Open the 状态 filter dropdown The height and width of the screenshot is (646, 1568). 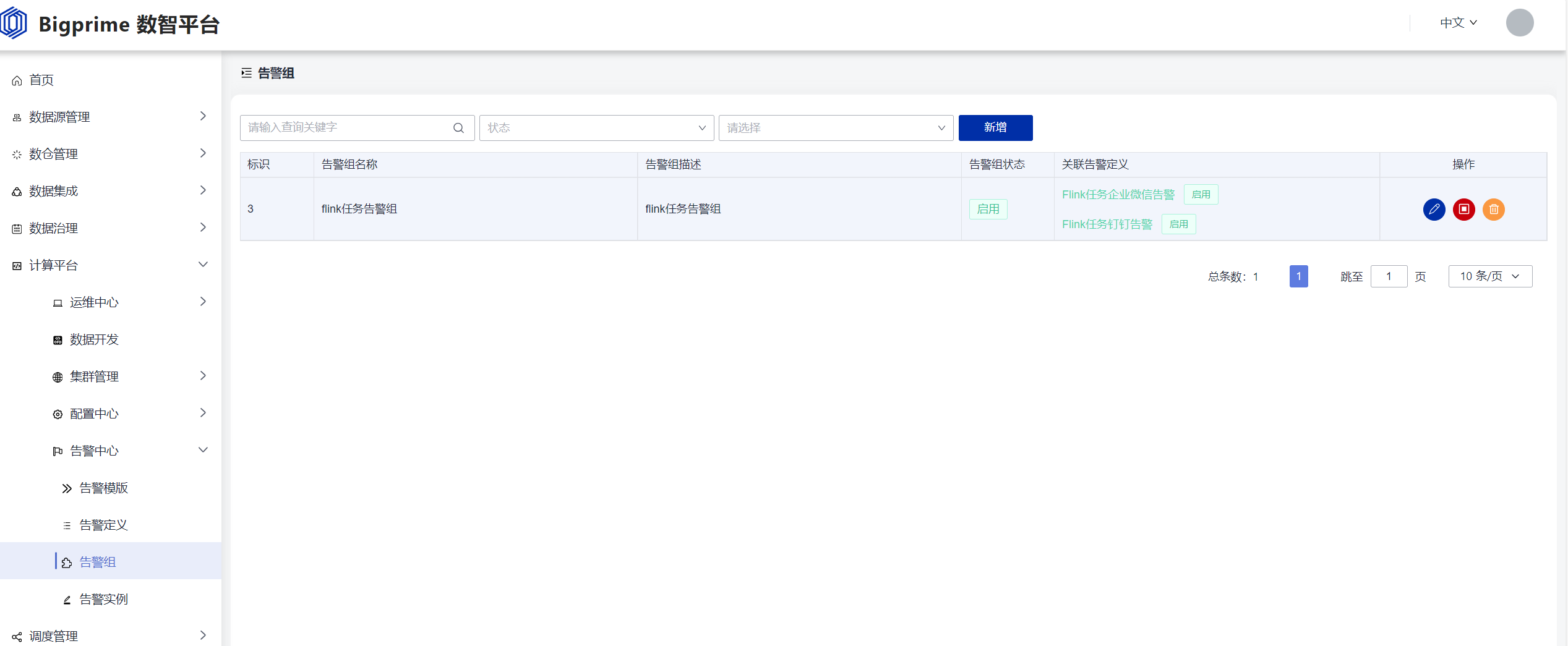click(596, 128)
